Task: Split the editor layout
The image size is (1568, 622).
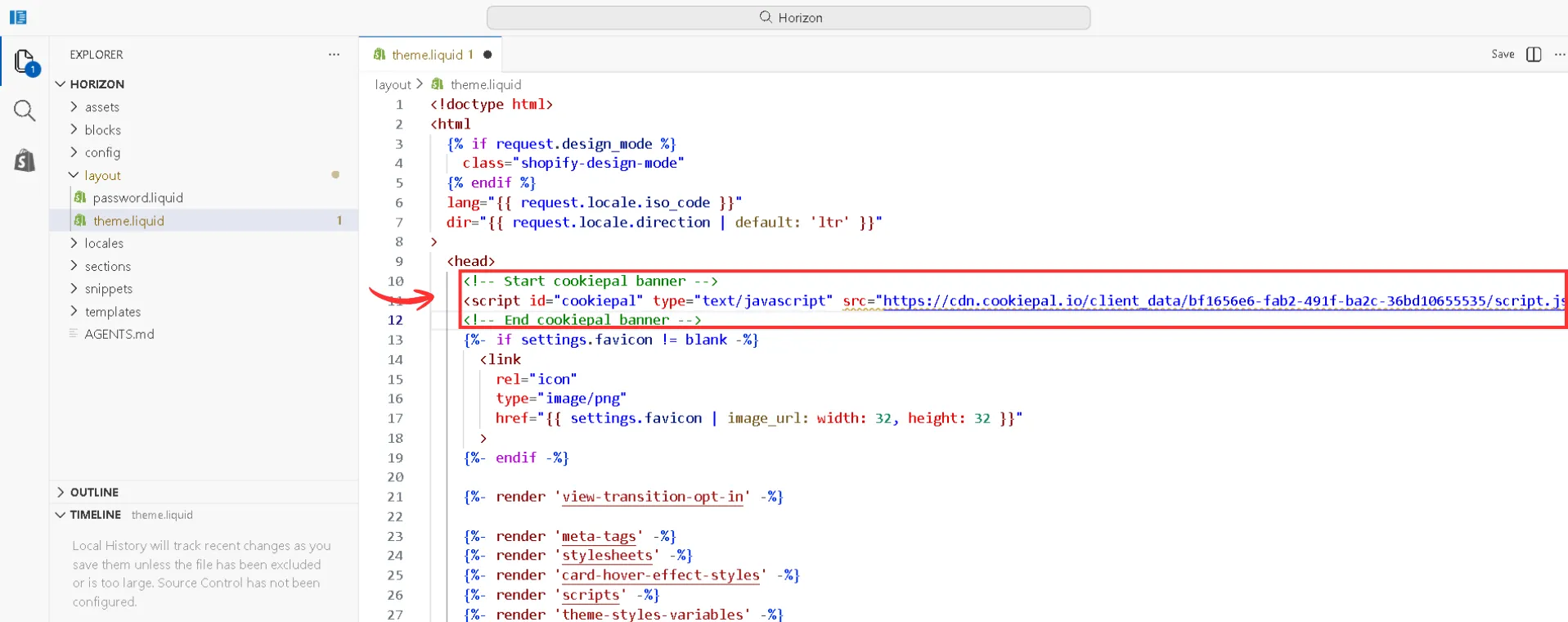Action: click(x=1534, y=54)
